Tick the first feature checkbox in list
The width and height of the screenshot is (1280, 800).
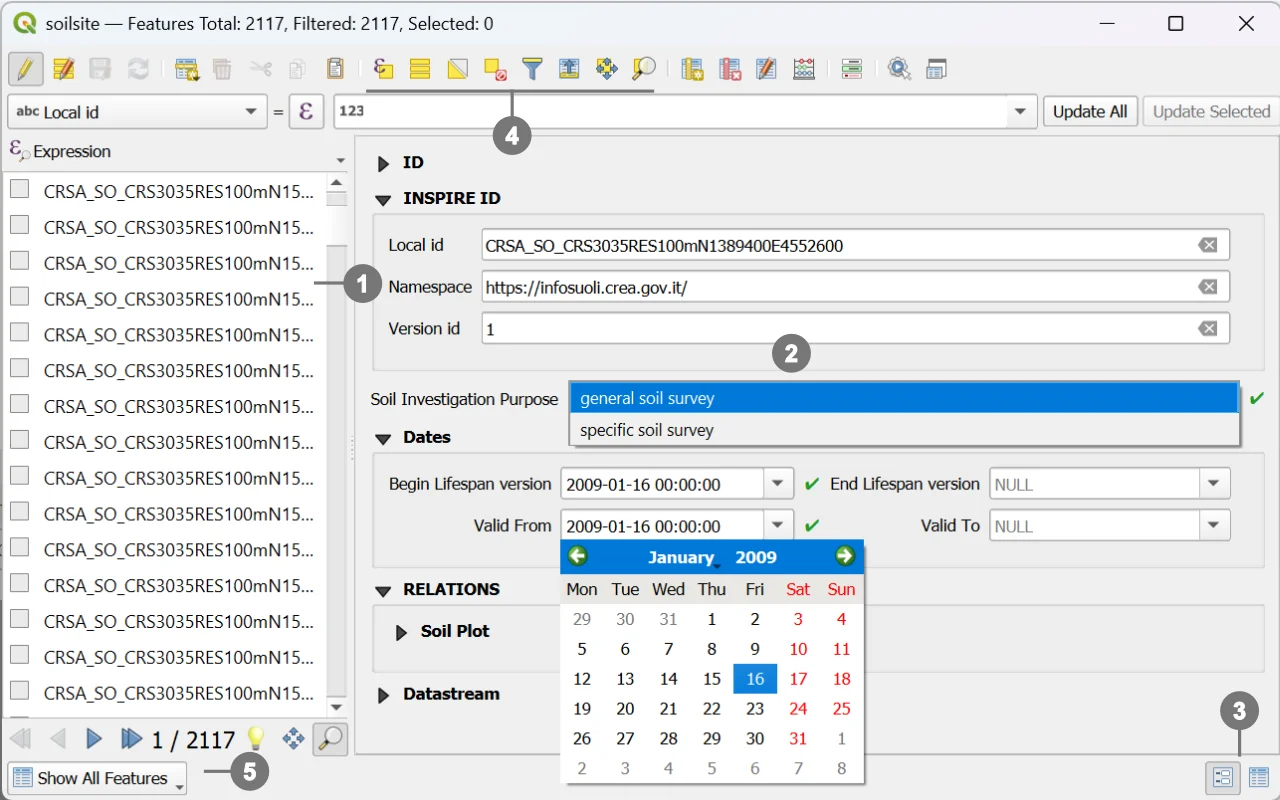19,189
